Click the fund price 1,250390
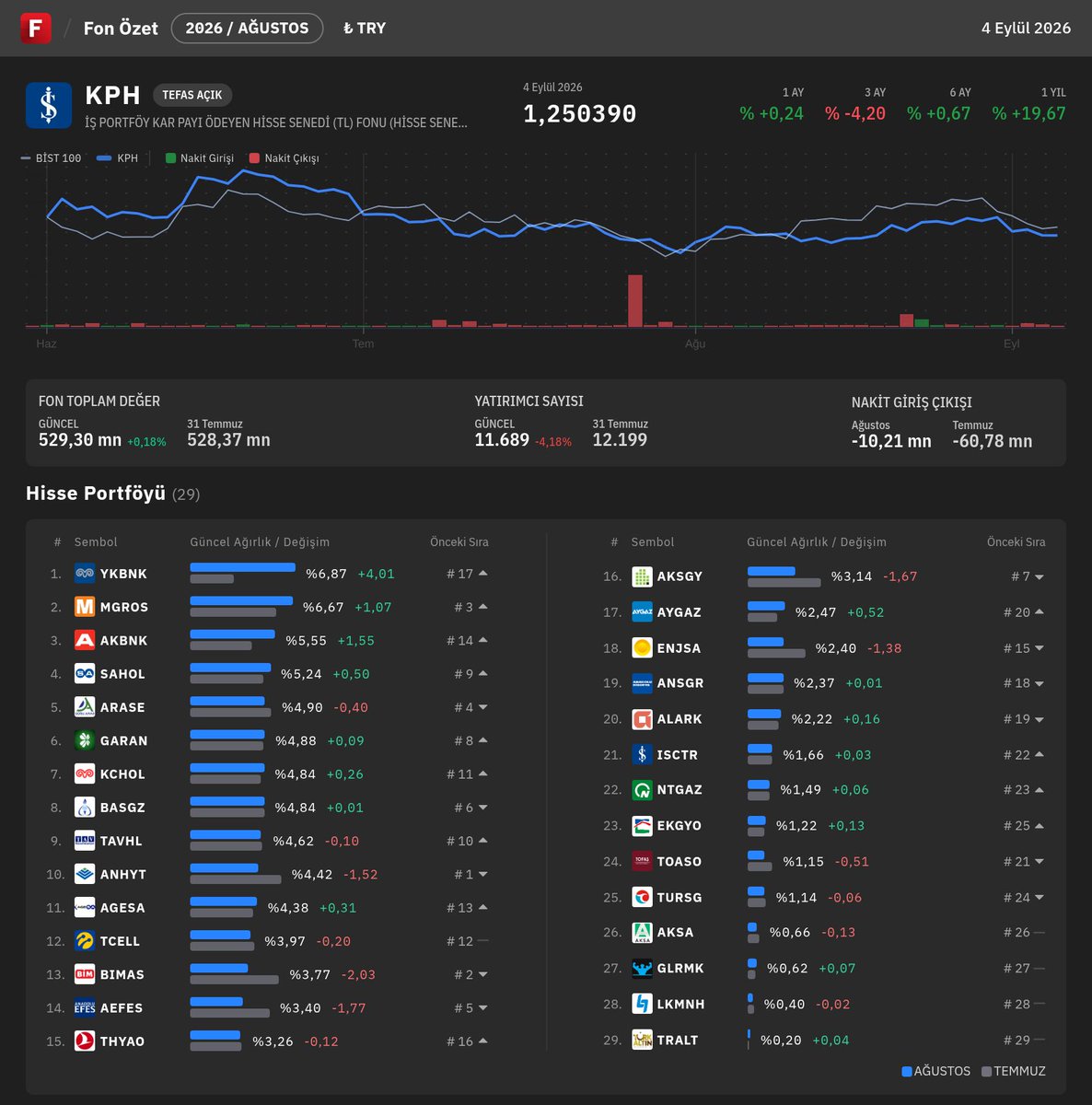Screen dimensions: 1092x1105 click(x=580, y=113)
